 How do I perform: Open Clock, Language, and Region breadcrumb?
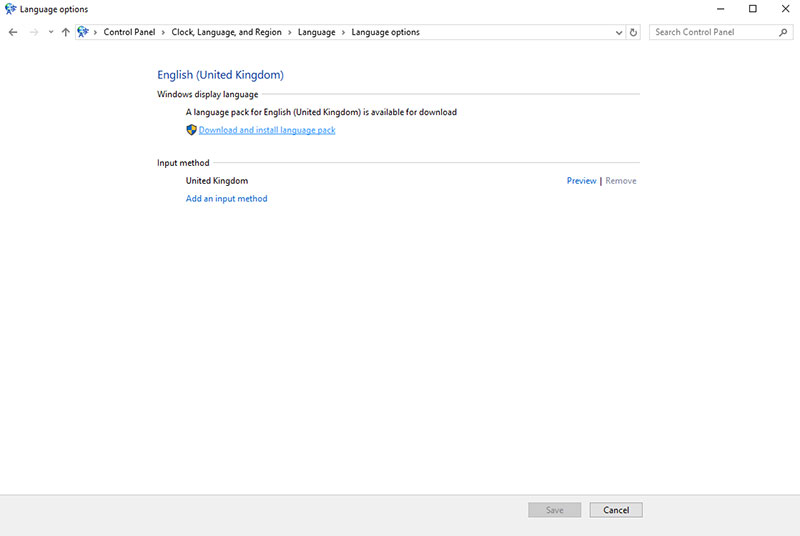[226, 32]
